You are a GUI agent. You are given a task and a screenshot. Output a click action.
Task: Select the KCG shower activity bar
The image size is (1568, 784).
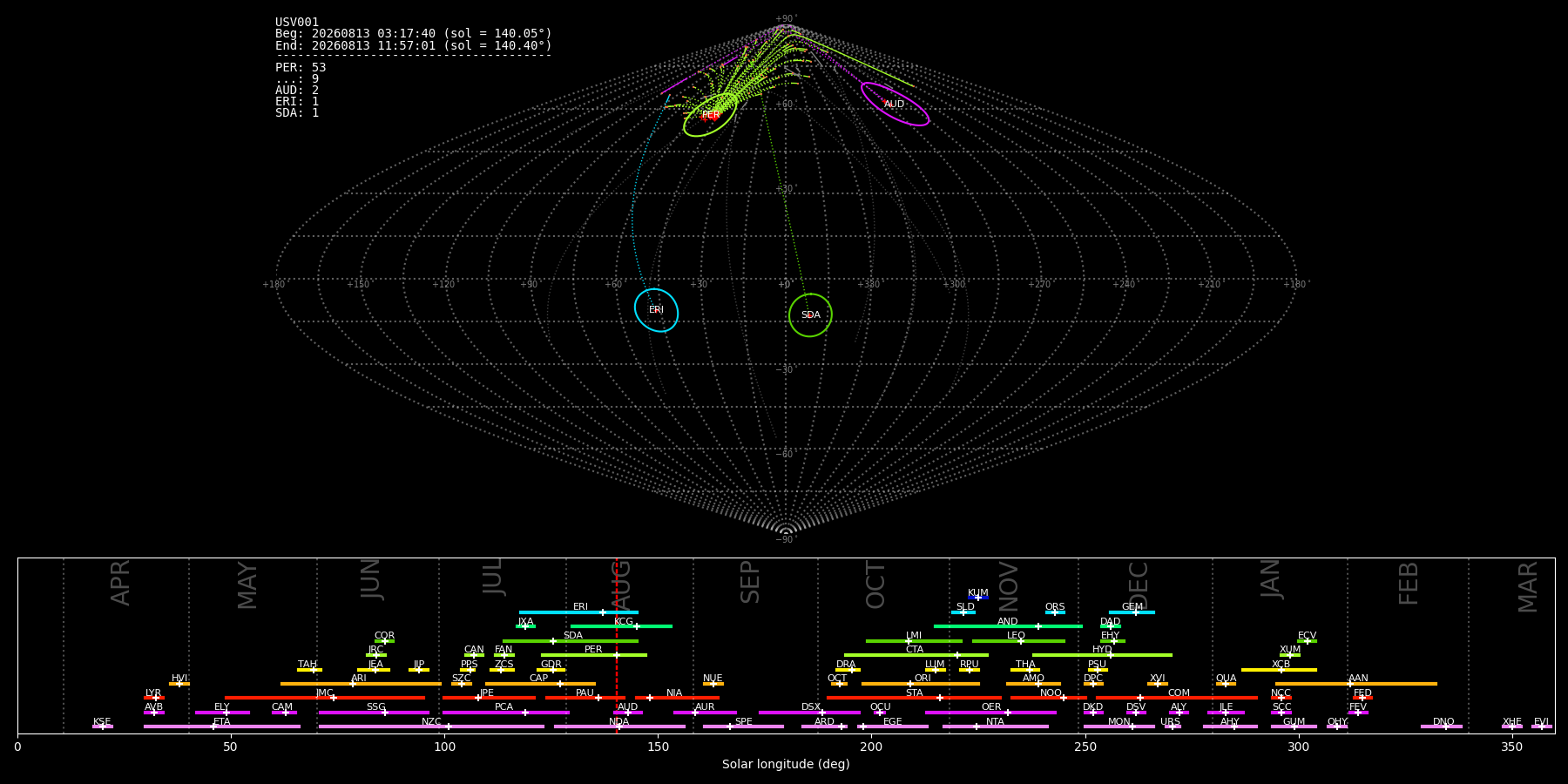click(621, 626)
